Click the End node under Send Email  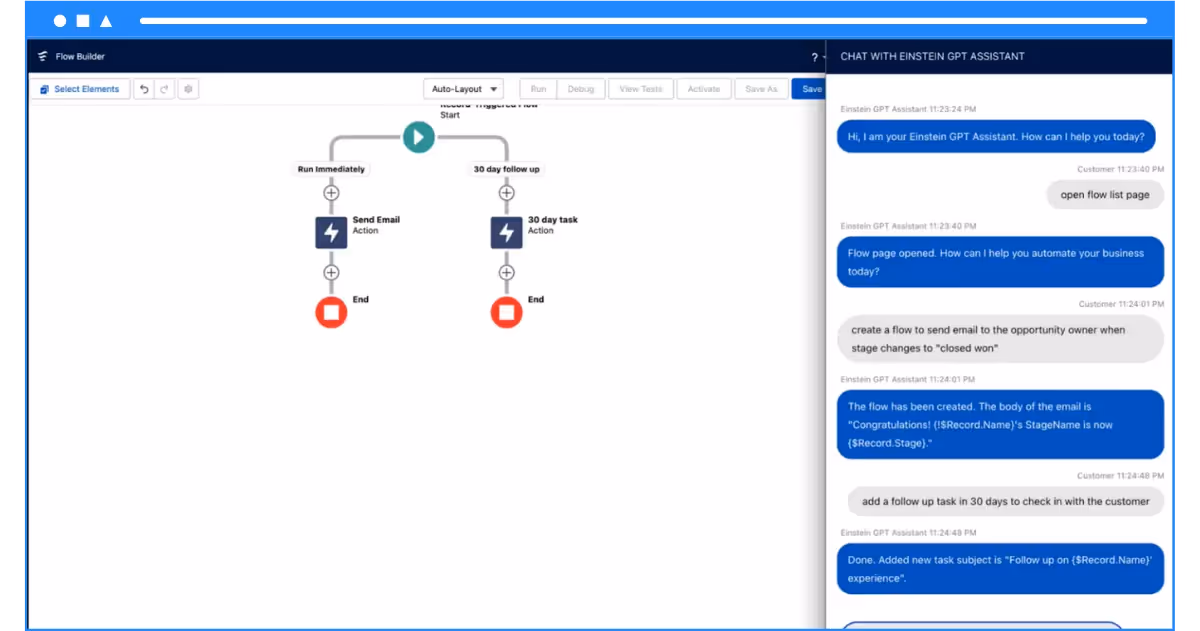[x=331, y=313]
